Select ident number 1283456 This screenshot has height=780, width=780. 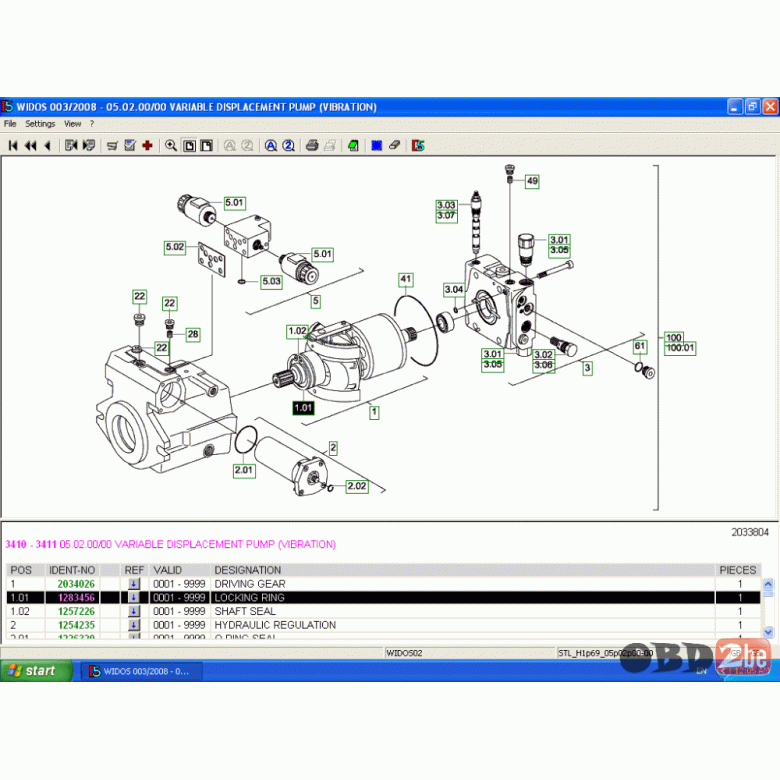(x=76, y=597)
